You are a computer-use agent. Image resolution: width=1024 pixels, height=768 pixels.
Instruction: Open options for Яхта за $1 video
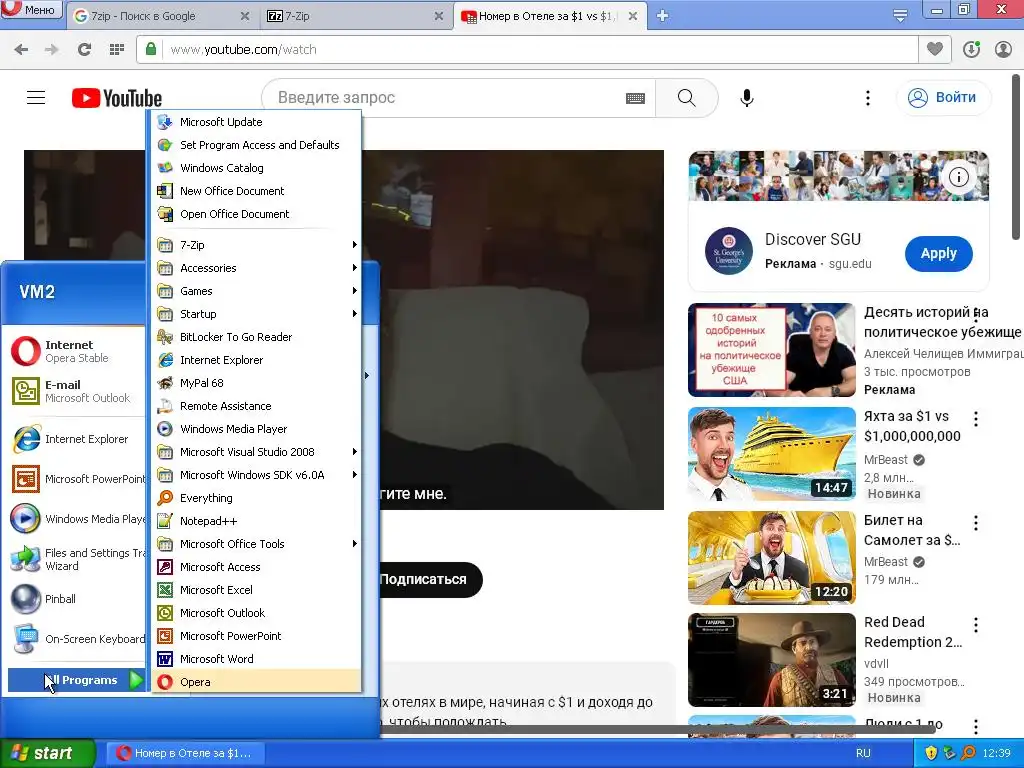(x=976, y=419)
